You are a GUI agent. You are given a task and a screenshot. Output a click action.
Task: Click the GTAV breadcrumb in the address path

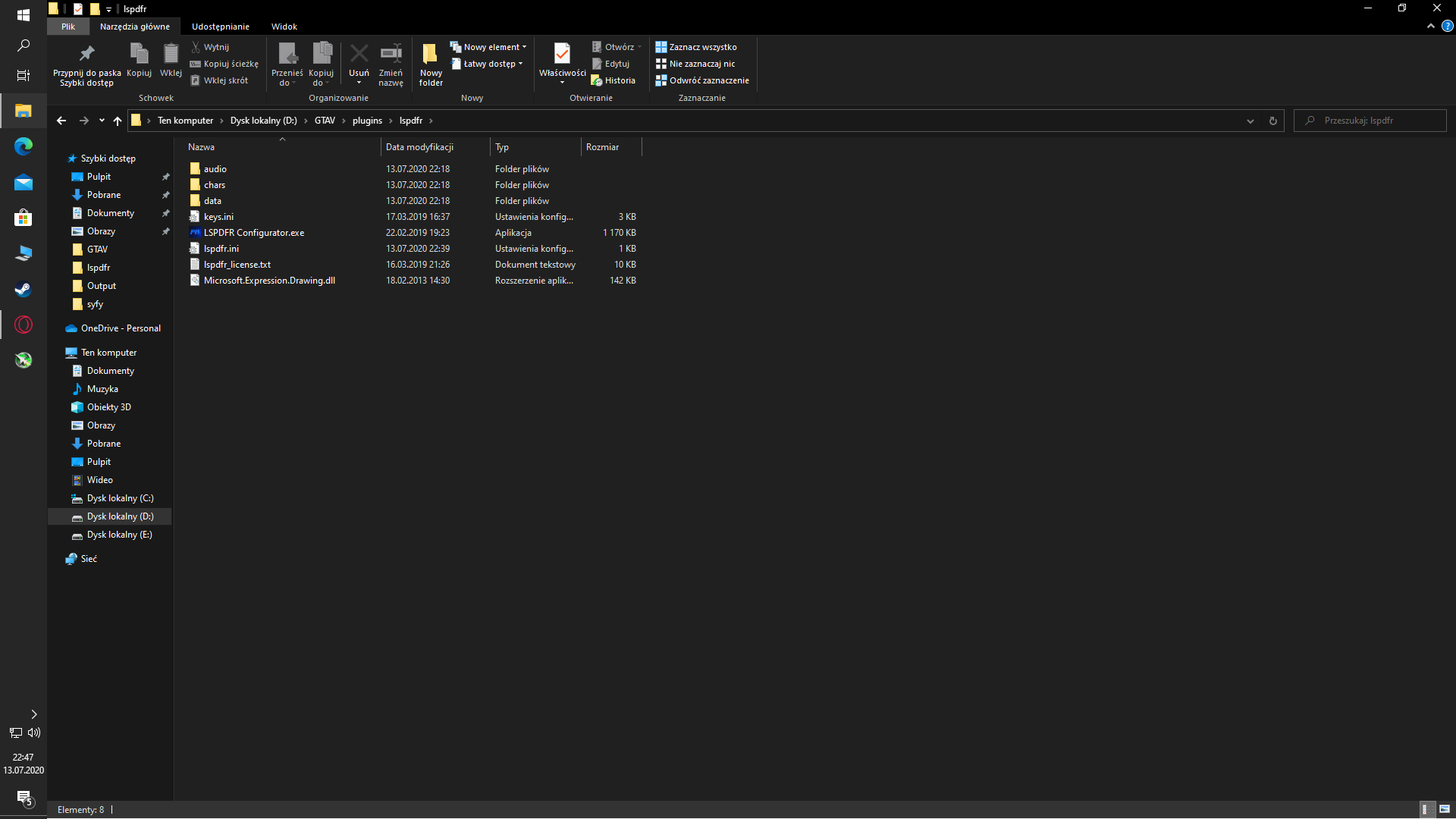pyautogui.click(x=325, y=121)
